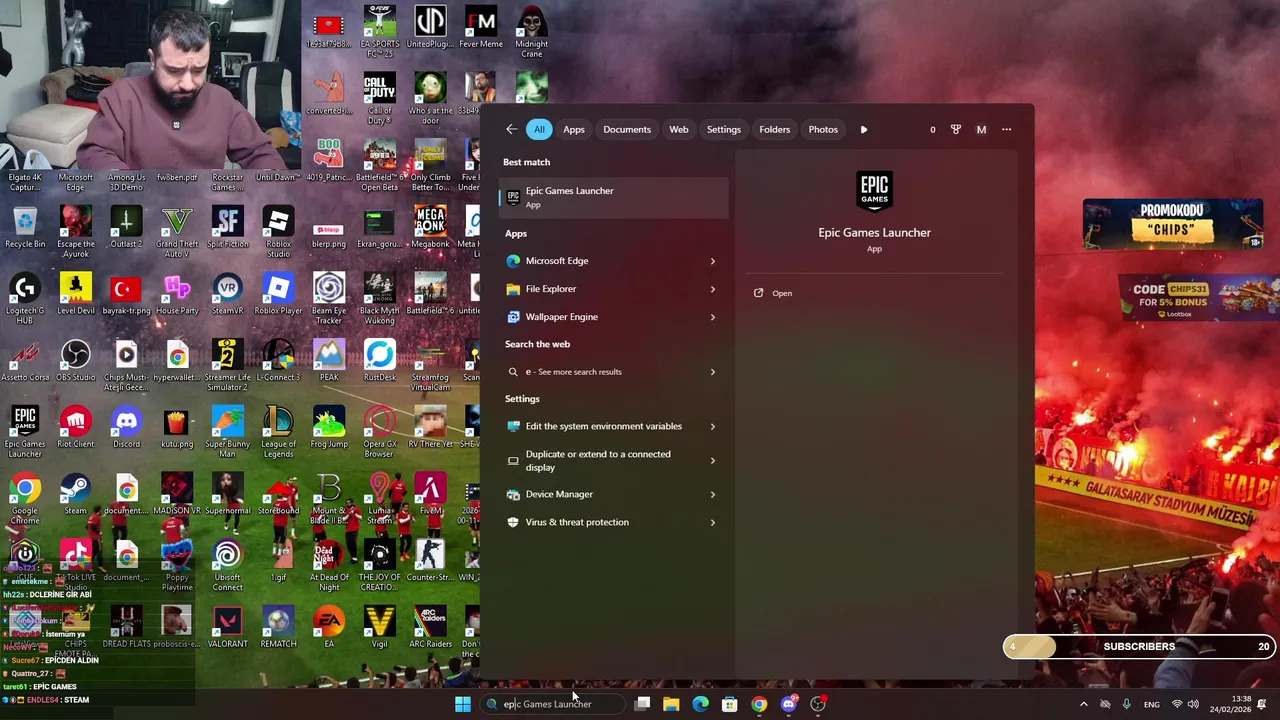Expand Edit system environment variables chevron
1280x720 pixels.
point(713,426)
